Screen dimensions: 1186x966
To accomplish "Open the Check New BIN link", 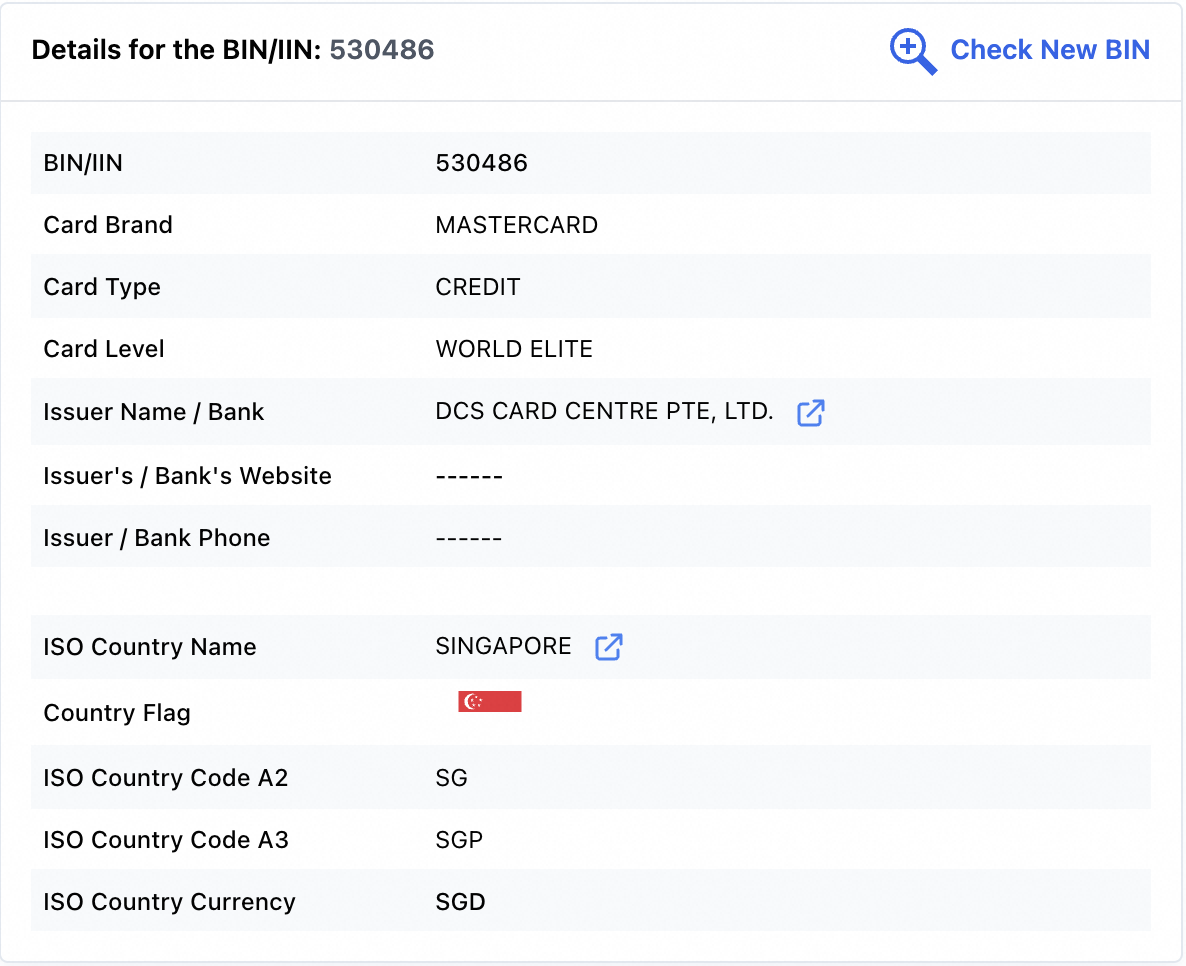I will (1050, 50).
